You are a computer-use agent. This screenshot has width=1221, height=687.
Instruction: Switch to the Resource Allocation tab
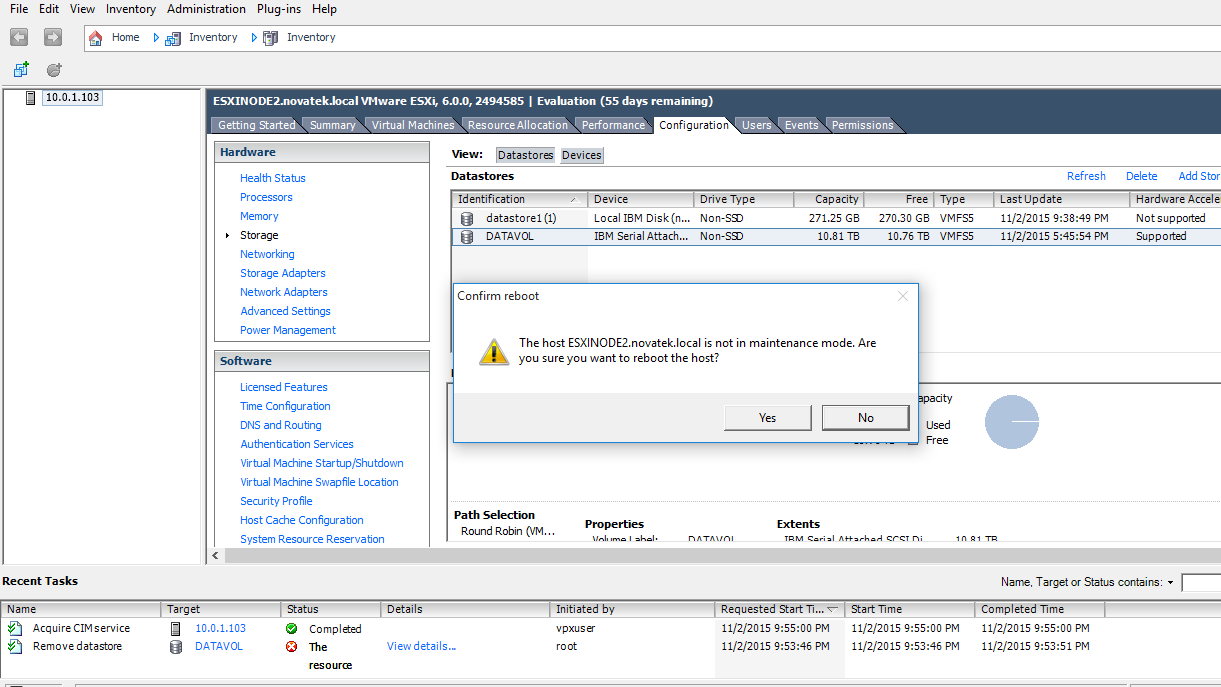tap(517, 125)
